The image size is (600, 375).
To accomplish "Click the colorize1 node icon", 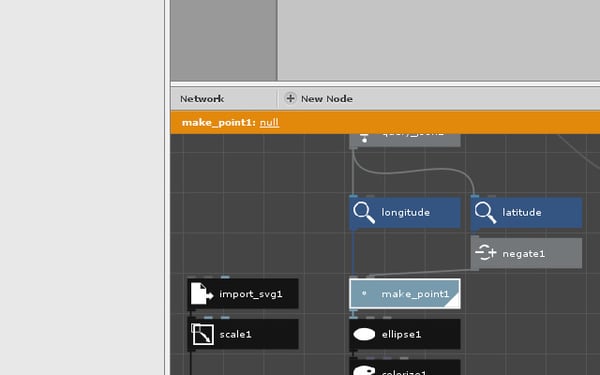I will pos(364,370).
